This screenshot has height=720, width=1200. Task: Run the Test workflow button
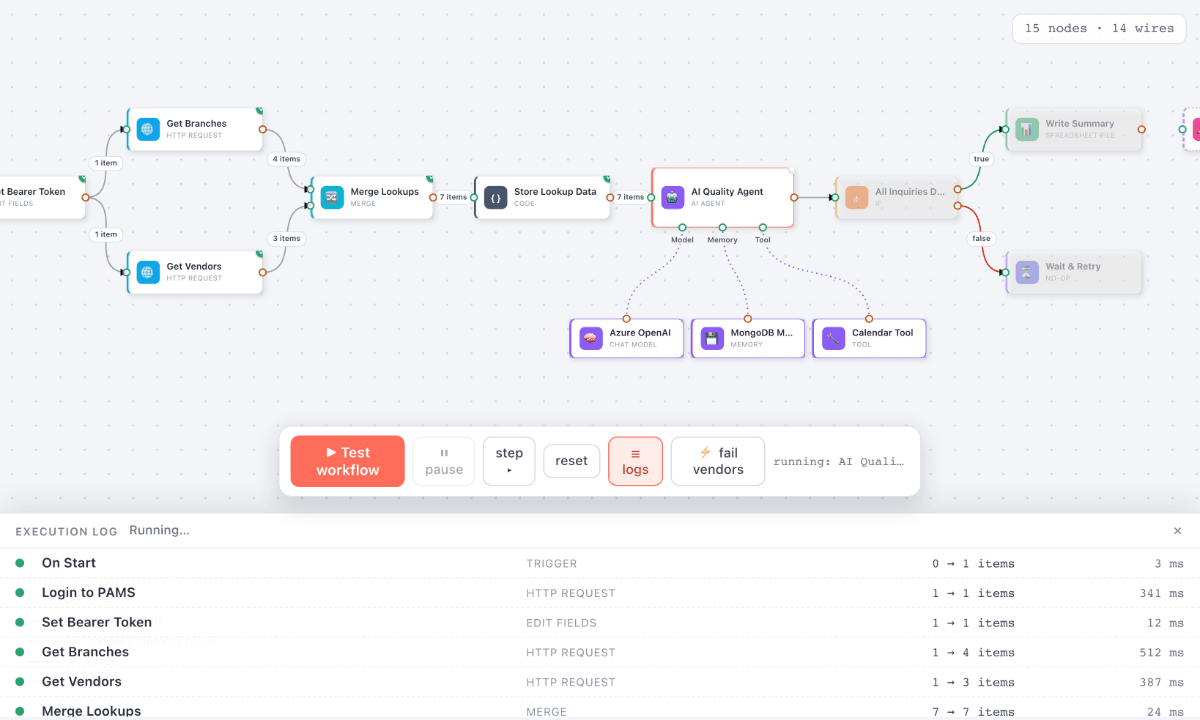click(x=348, y=461)
